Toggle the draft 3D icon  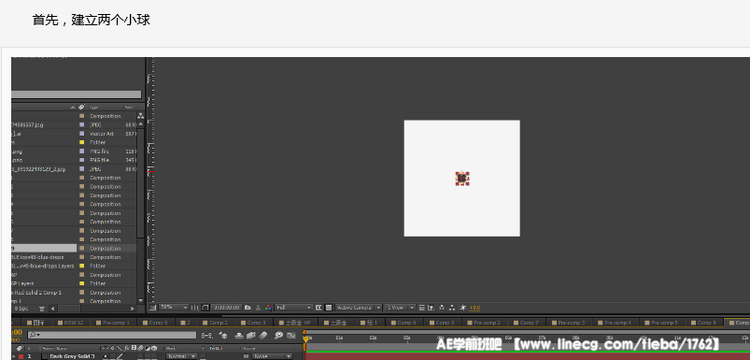[223, 336]
